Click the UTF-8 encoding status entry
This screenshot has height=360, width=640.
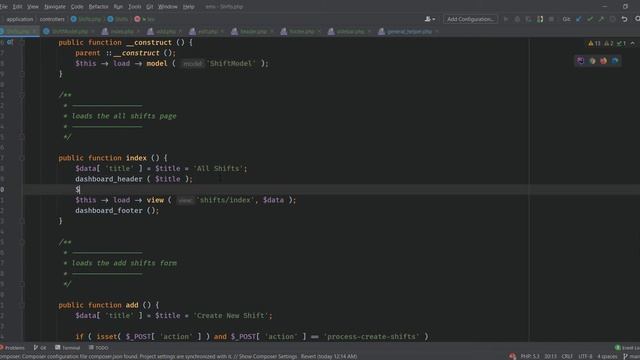[x=585, y=356]
